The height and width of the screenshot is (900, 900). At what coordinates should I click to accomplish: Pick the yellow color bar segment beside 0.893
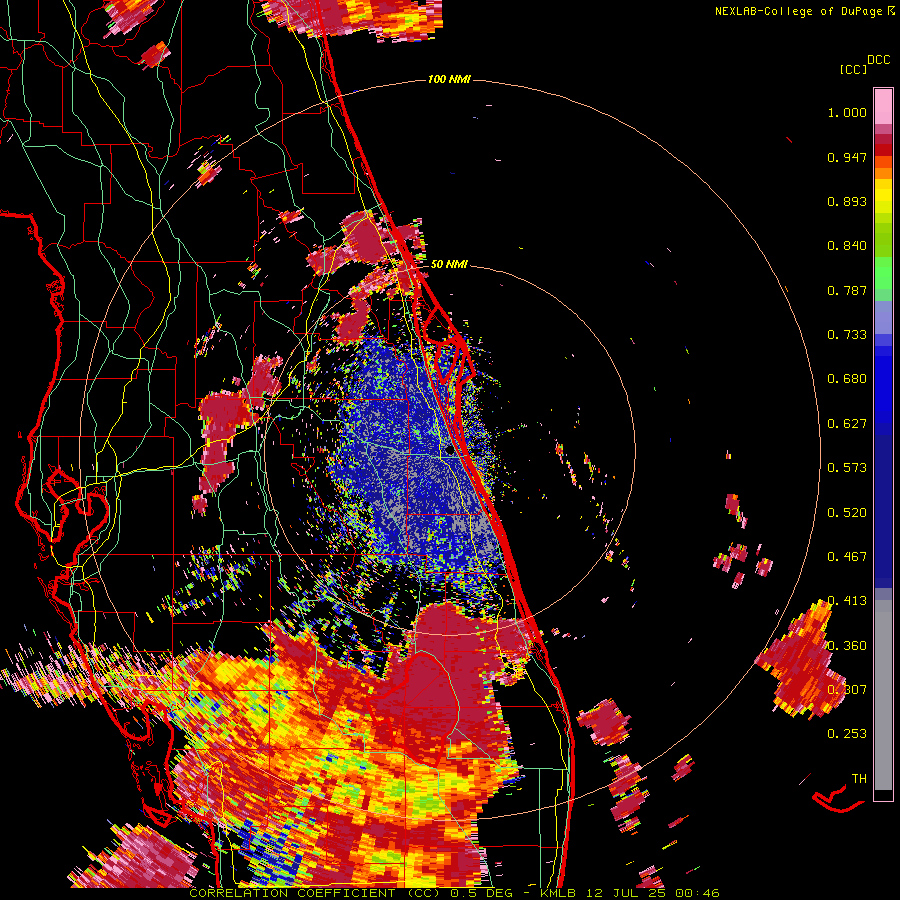[883, 197]
